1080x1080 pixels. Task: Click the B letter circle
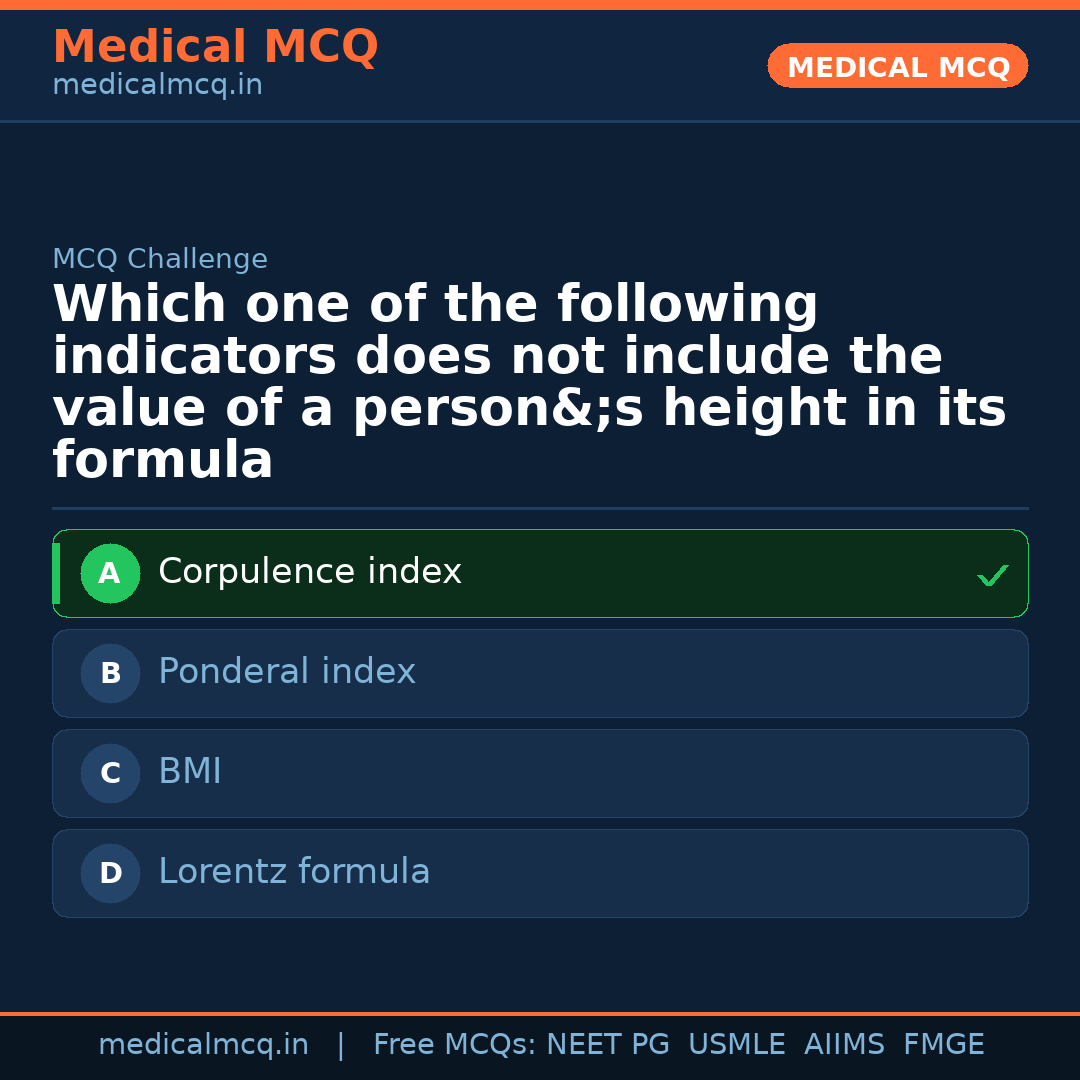click(110, 673)
